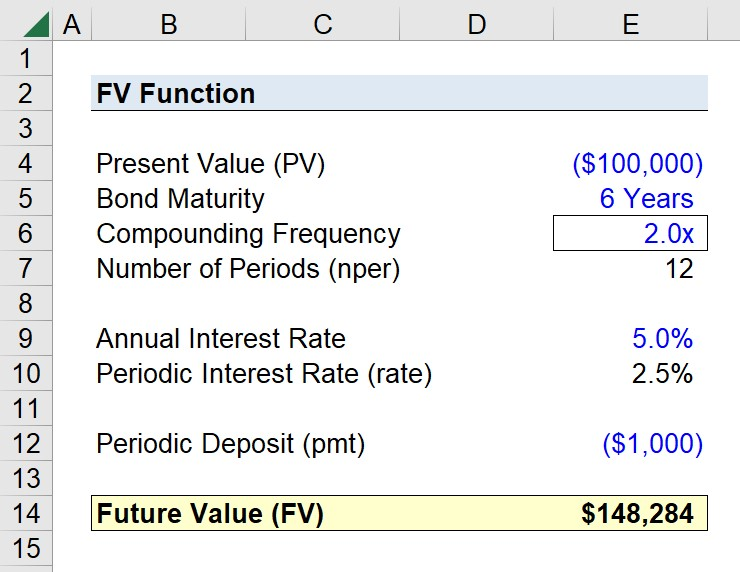The height and width of the screenshot is (572, 740).
Task: Select column E header
Action: tap(630, 23)
